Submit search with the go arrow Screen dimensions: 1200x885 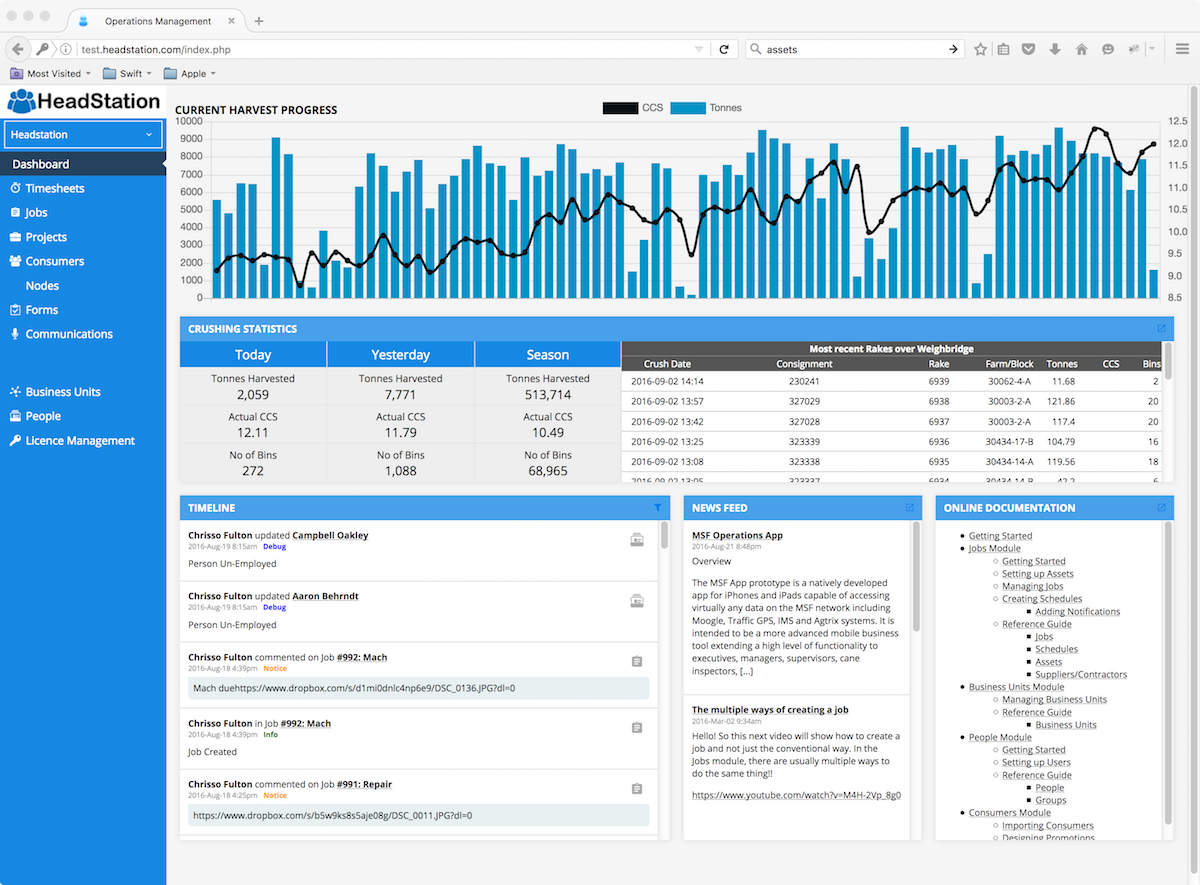click(954, 49)
